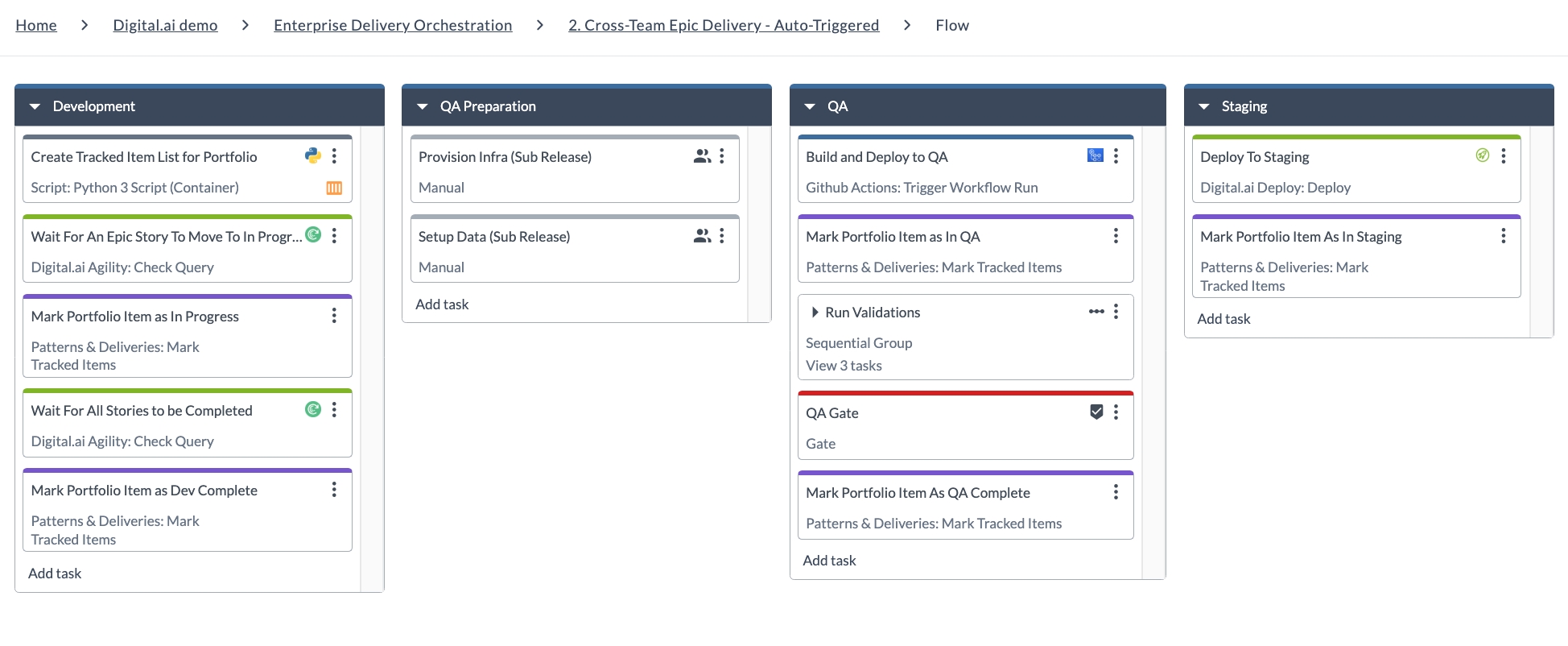
Task: Go to Home breadcrumb
Action: [x=36, y=25]
